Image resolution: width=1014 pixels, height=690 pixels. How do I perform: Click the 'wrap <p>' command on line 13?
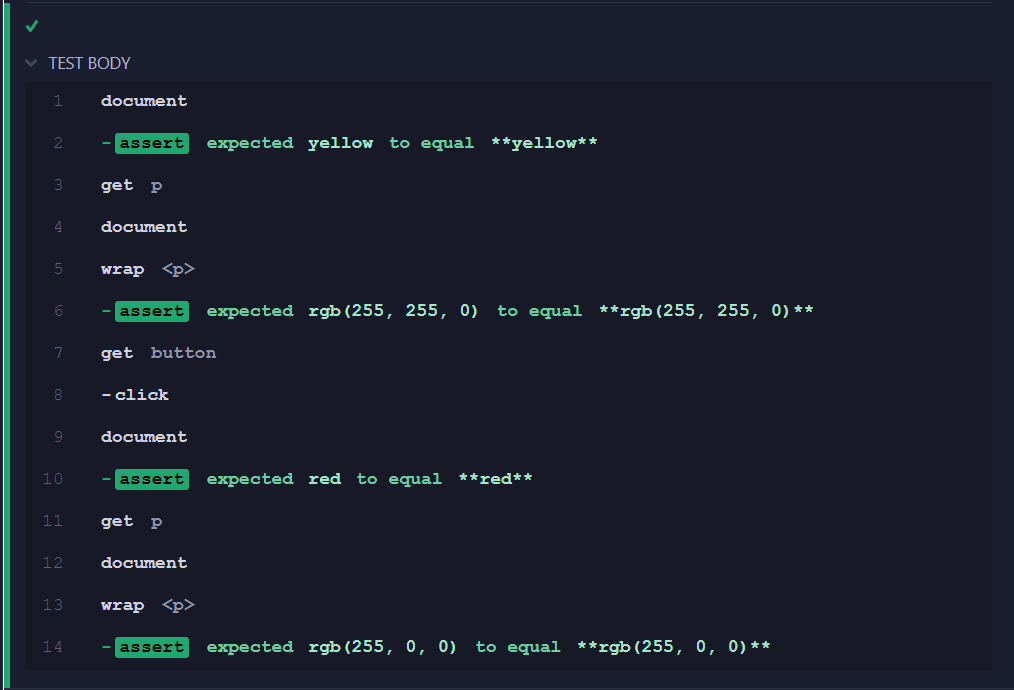coord(146,604)
